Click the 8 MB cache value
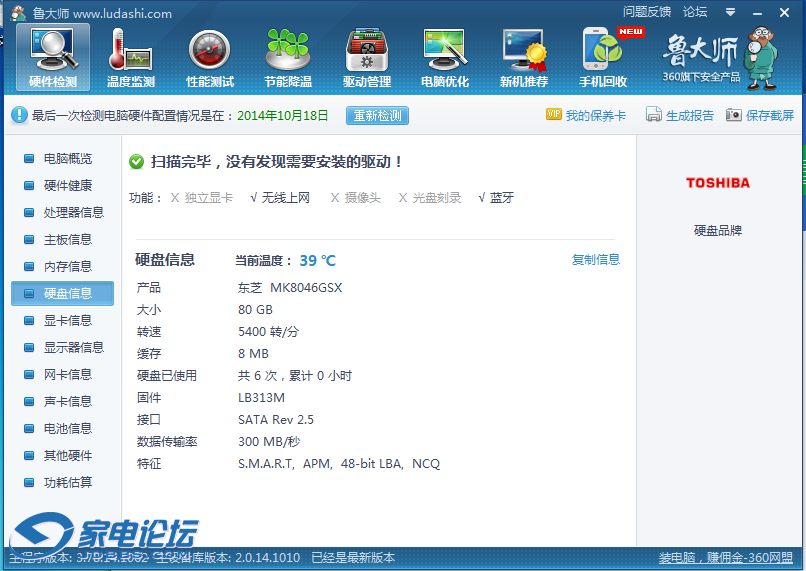Image resolution: width=806 pixels, height=571 pixels. pyautogui.click(x=253, y=354)
